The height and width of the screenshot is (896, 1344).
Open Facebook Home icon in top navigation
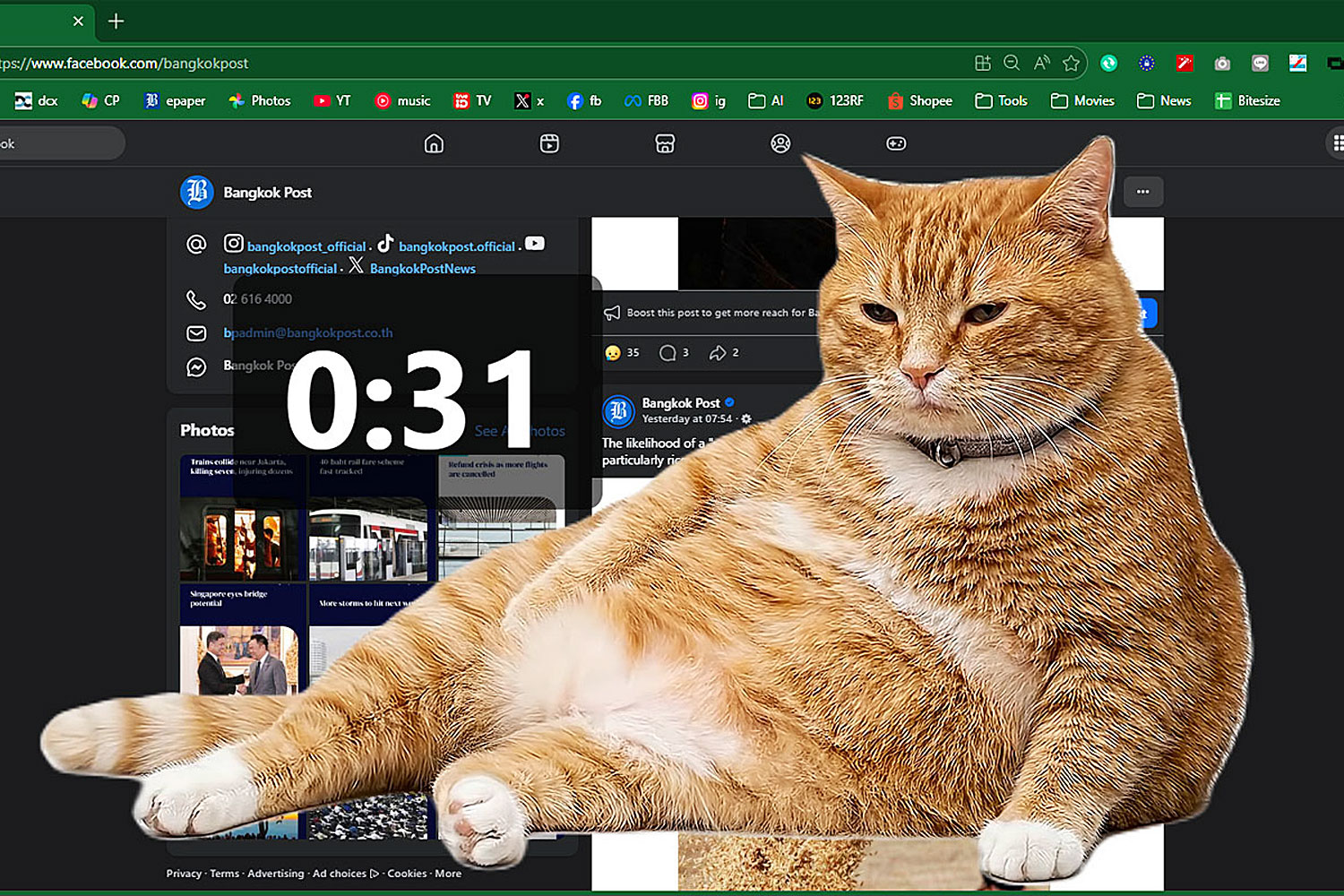[x=434, y=143]
